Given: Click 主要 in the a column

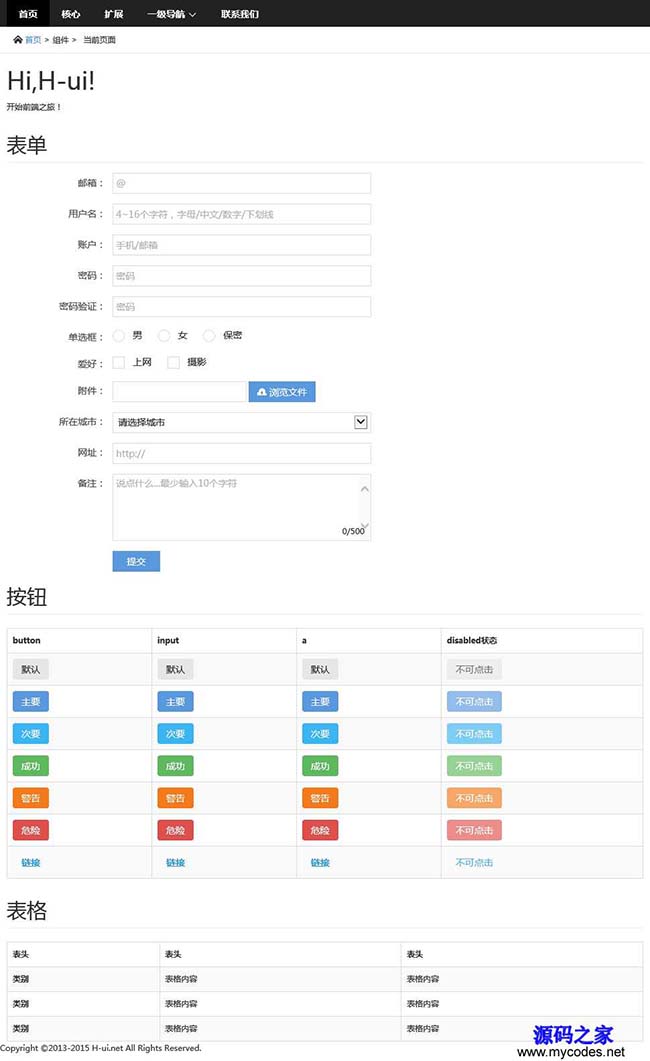Looking at the screenshot, I should point(320,702).
